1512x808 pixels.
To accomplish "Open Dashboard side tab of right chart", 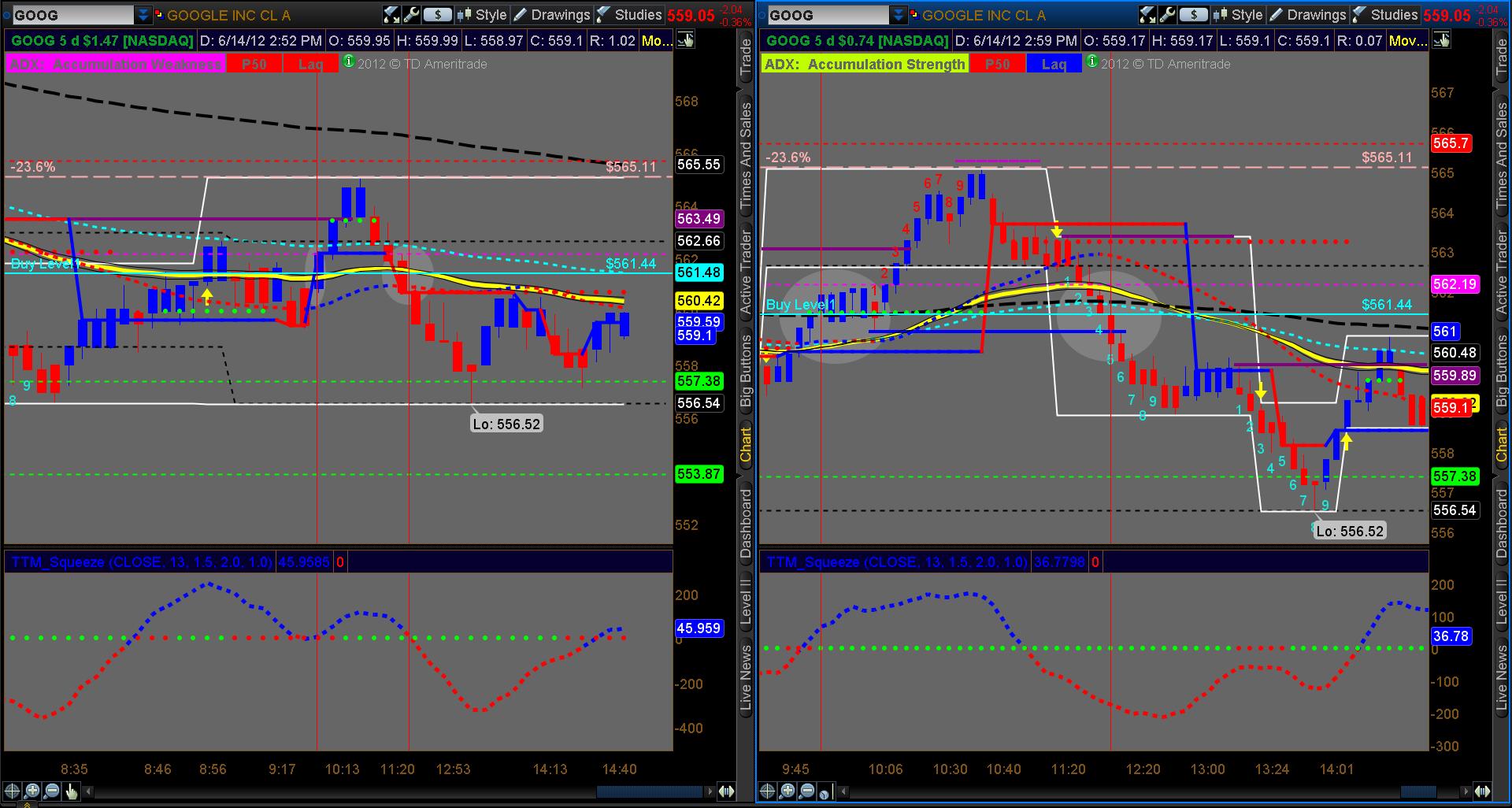I will point(1501,524).
